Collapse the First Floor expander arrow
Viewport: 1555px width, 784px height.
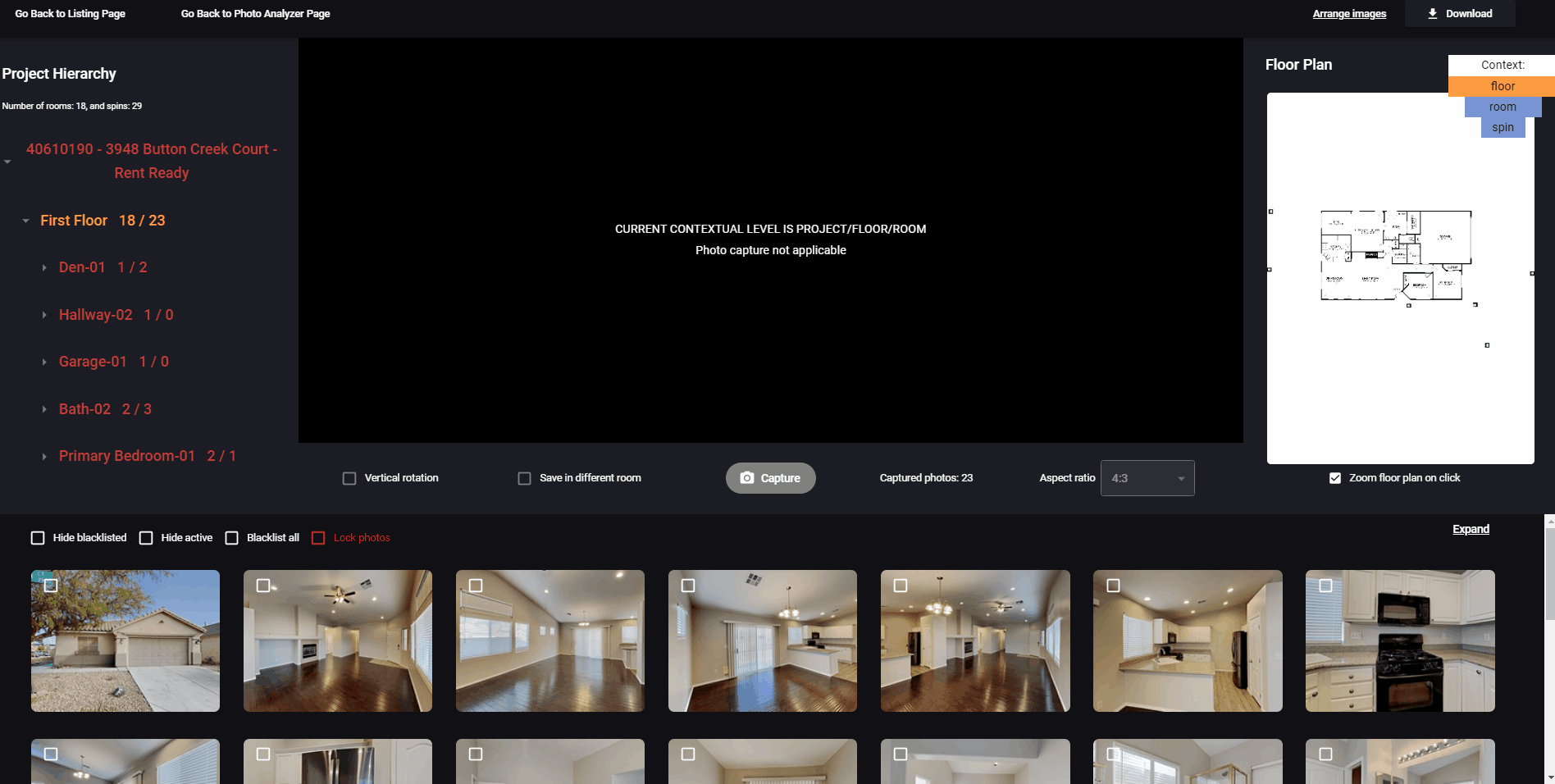coord(25,221)
